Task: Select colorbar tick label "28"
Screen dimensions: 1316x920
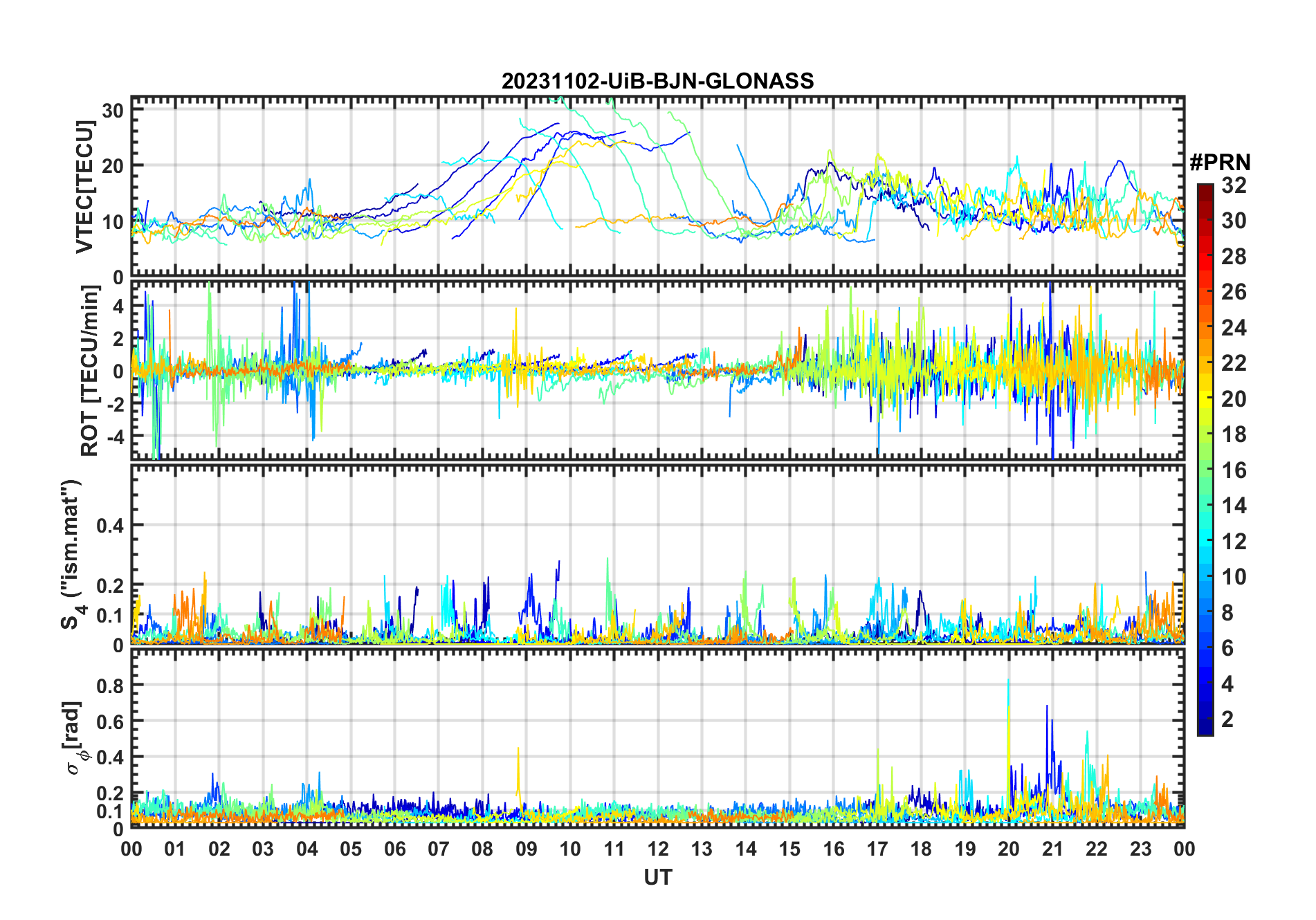Action: coord(1234,257)
